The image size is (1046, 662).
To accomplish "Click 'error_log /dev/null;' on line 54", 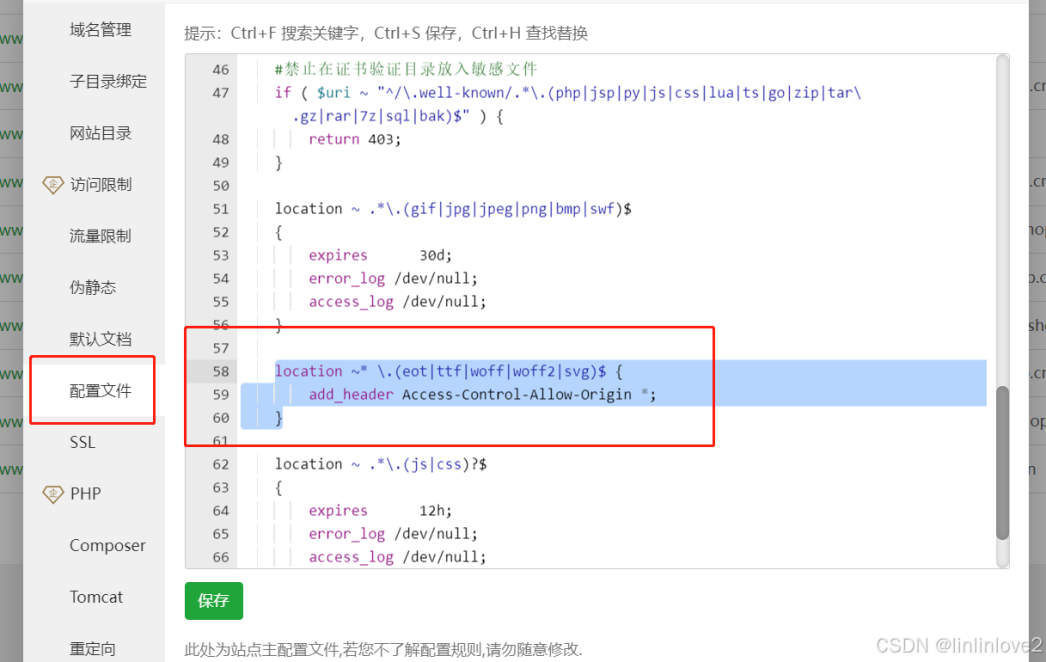I will point(393,279).
